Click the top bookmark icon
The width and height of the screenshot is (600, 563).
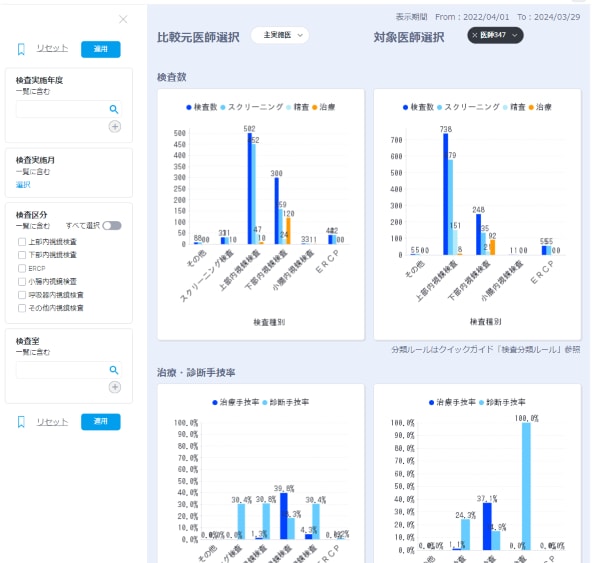tap(21, 49)
